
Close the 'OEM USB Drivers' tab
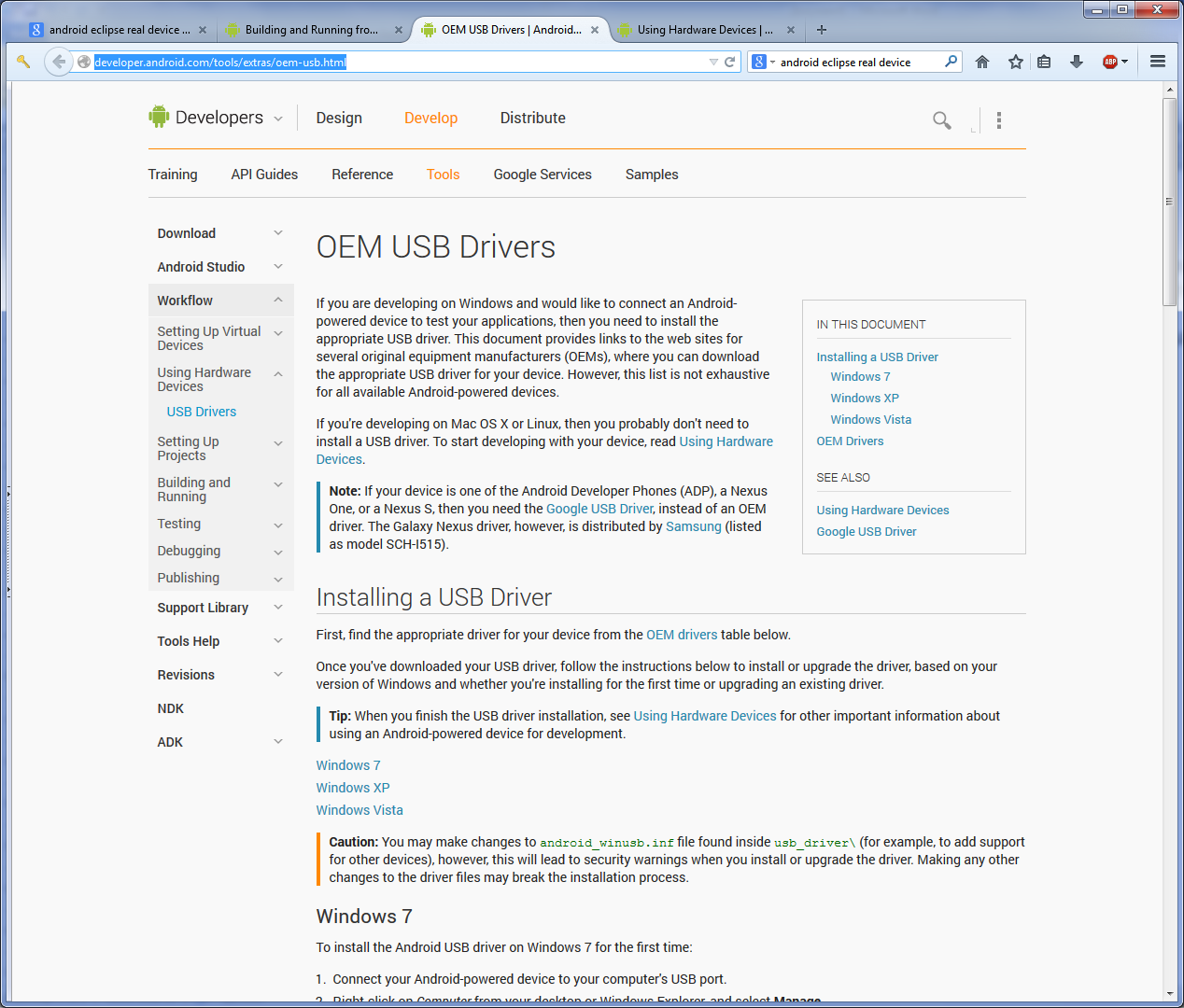click(595, 30)
